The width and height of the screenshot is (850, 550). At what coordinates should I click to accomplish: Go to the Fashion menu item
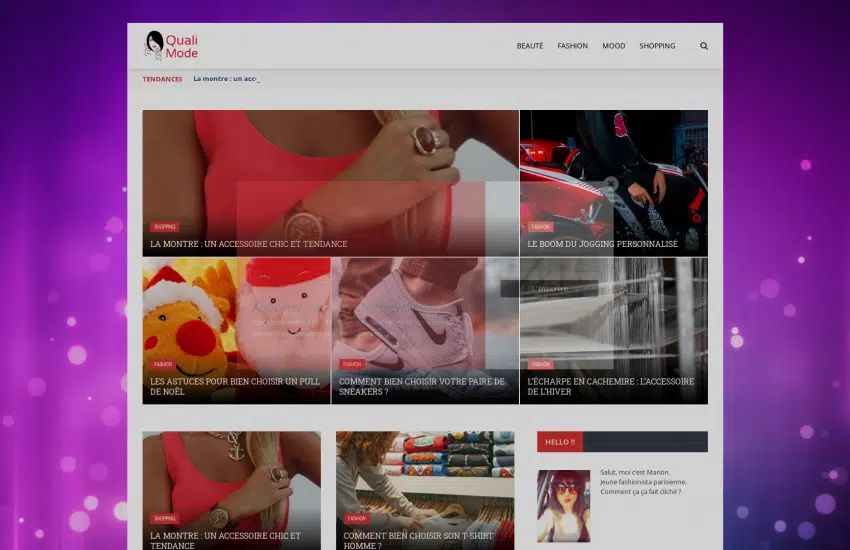pyautogui.click(x=572, y=46)
